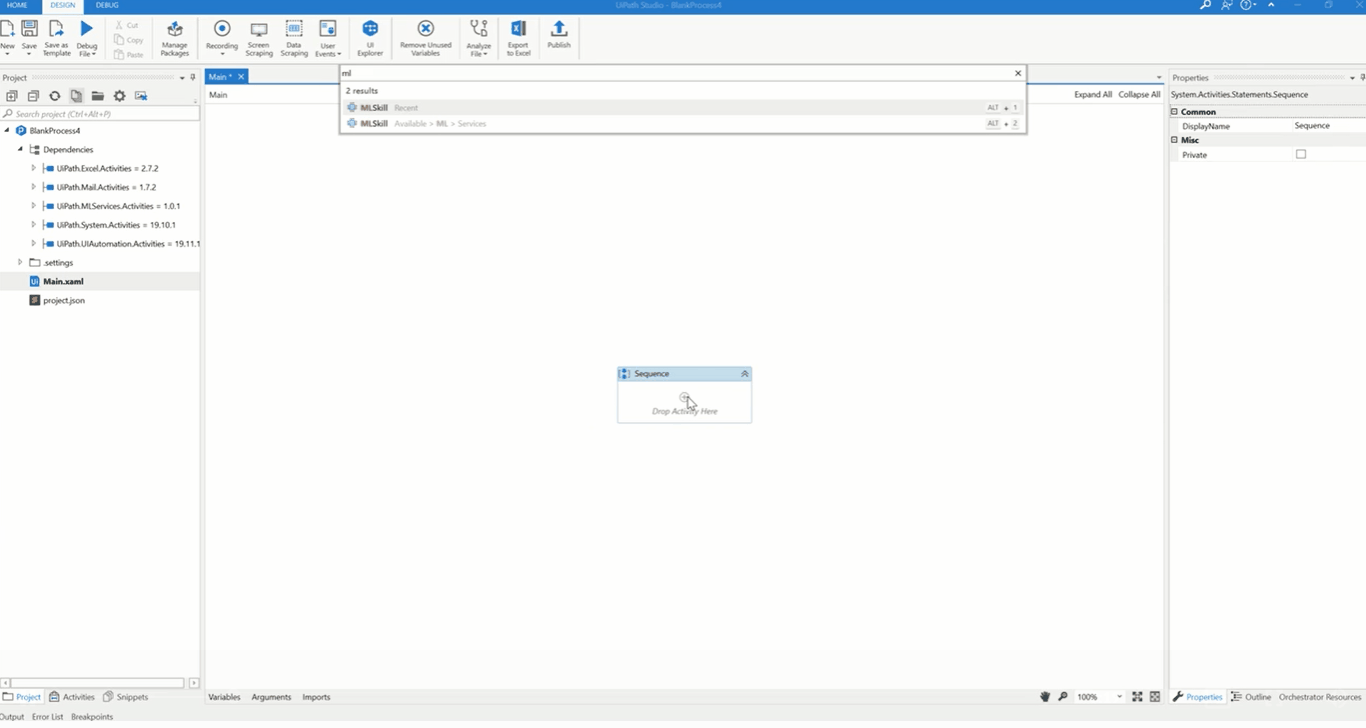Viewport: 1366px width, 728px height.
Task: Select MLSkill under ML > Services
Action: 683,123
